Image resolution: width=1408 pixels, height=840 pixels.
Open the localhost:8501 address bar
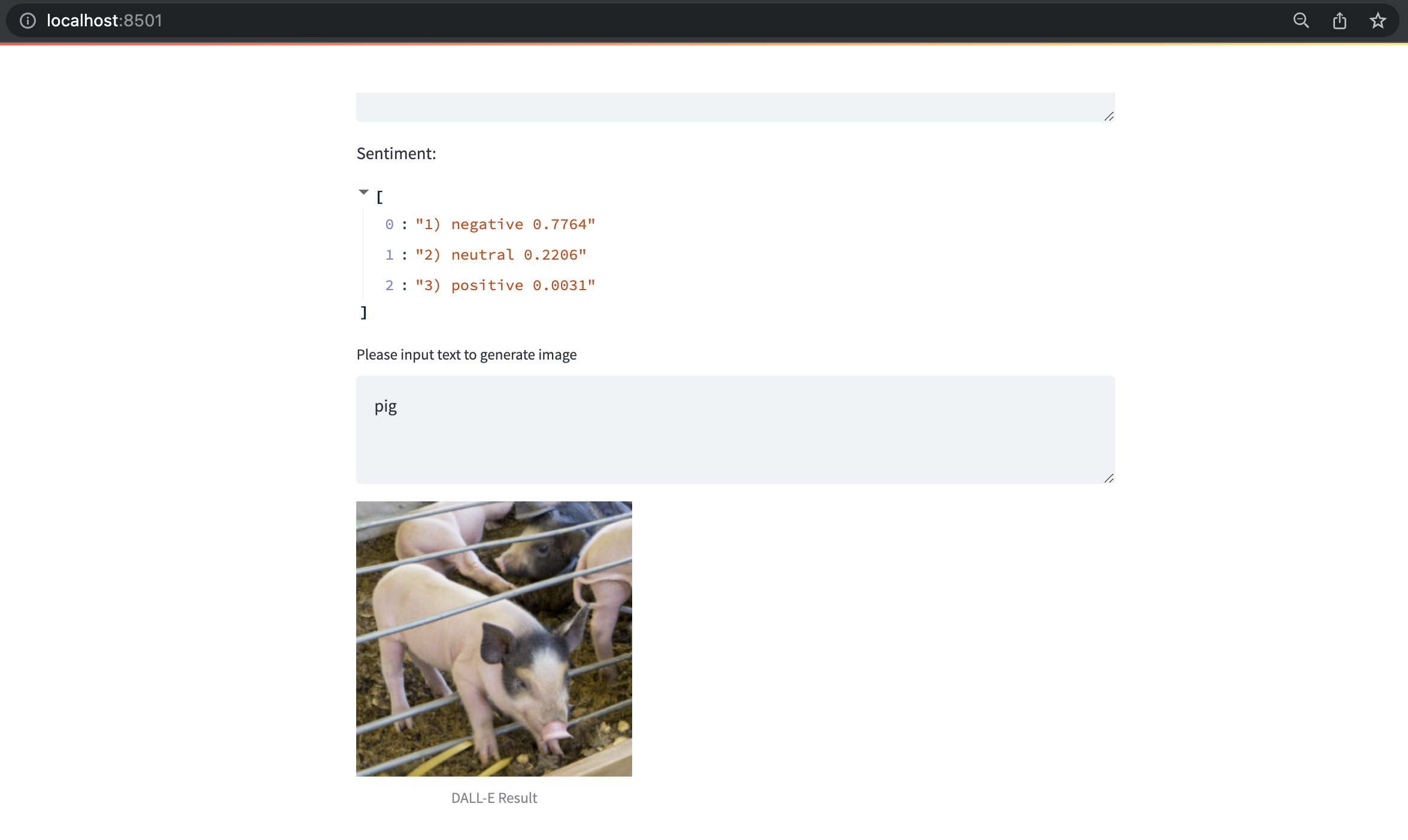[104, 20]
